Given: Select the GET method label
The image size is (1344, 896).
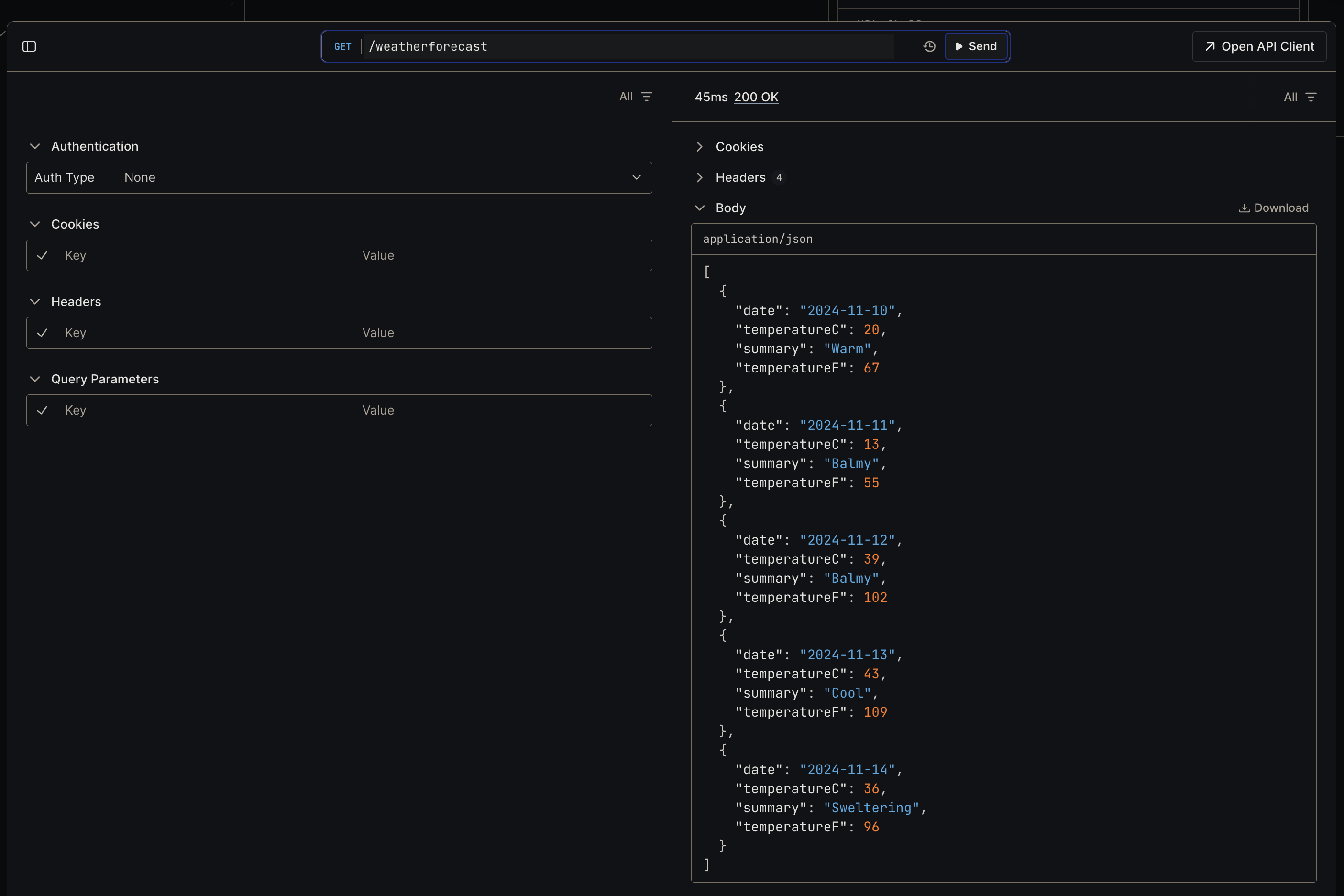Looking at the screenshot, I should point(342,46).
